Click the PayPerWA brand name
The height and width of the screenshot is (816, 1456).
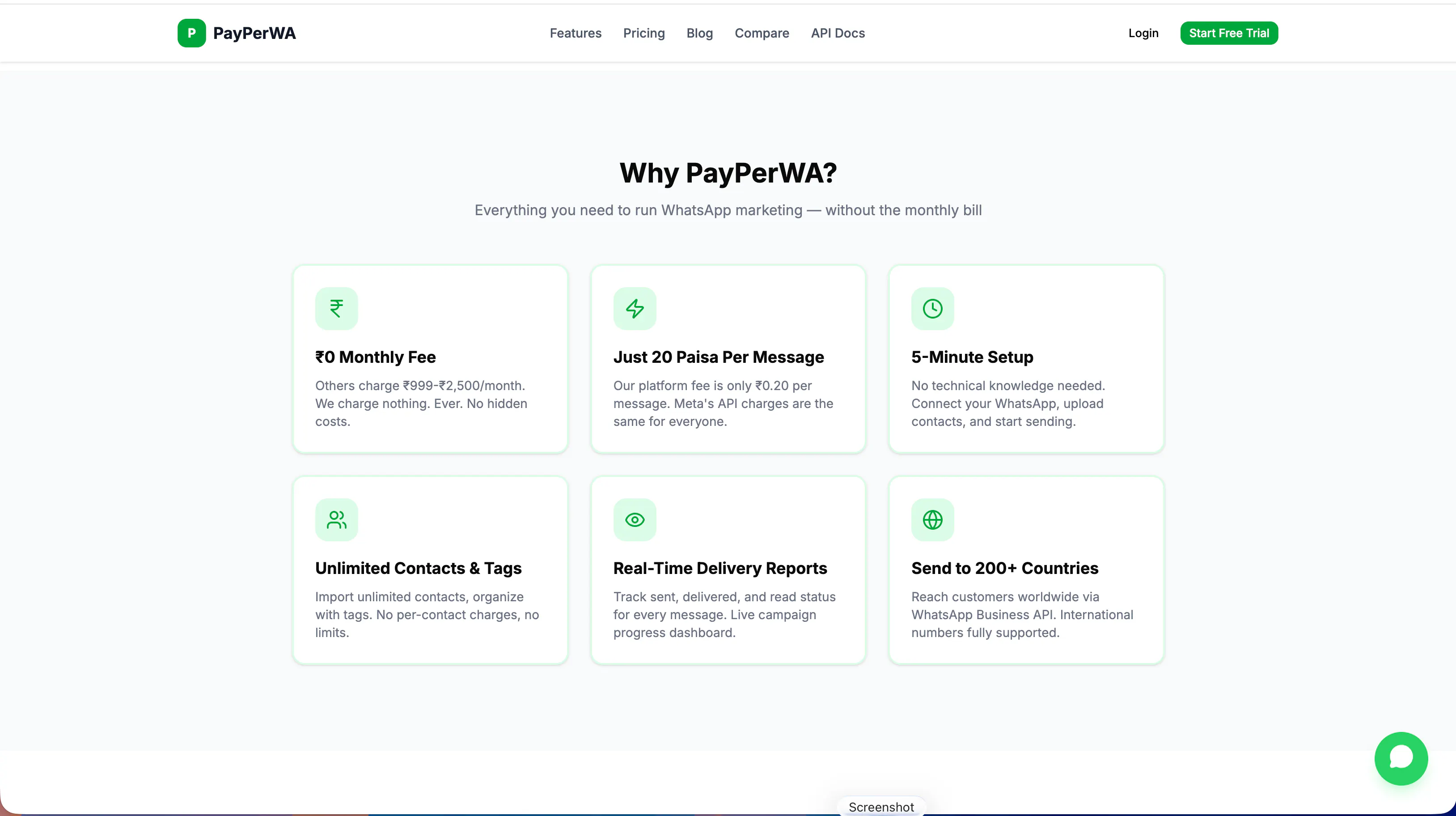coord(254,34)
